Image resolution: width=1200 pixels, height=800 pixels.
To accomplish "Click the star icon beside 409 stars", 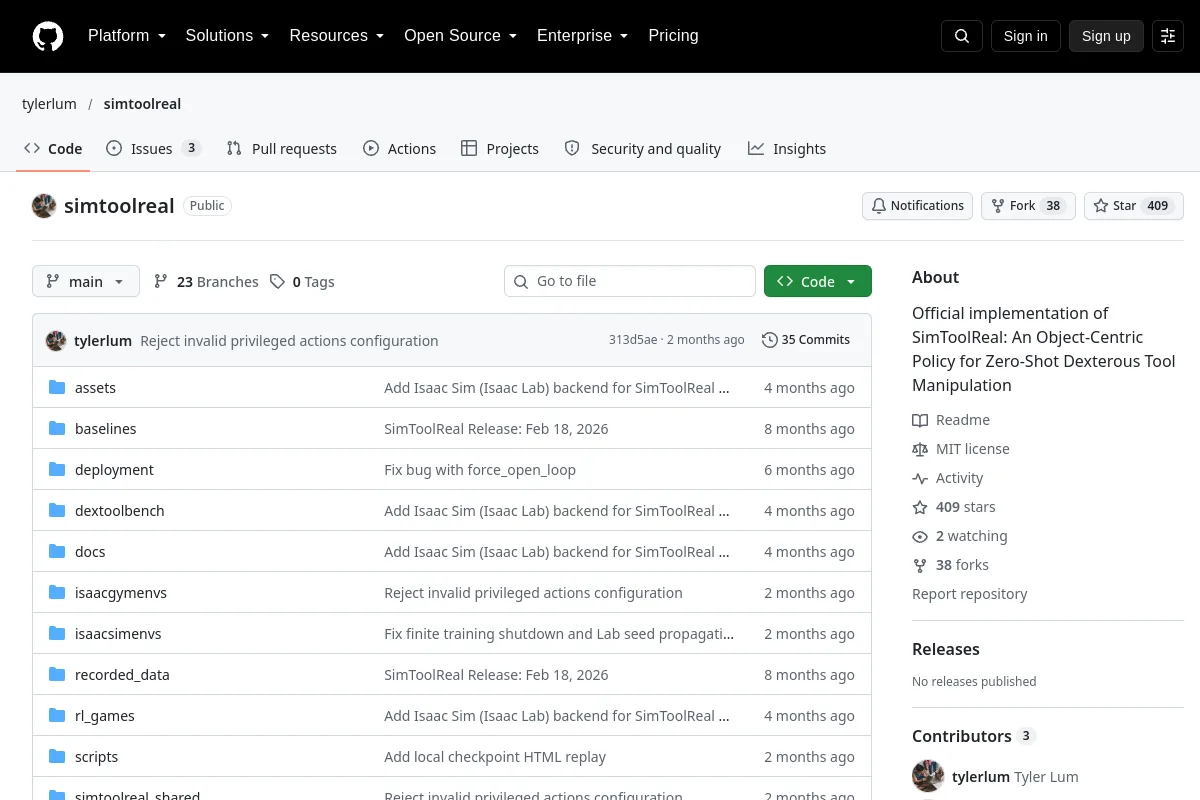I will [x=920, y=507].
